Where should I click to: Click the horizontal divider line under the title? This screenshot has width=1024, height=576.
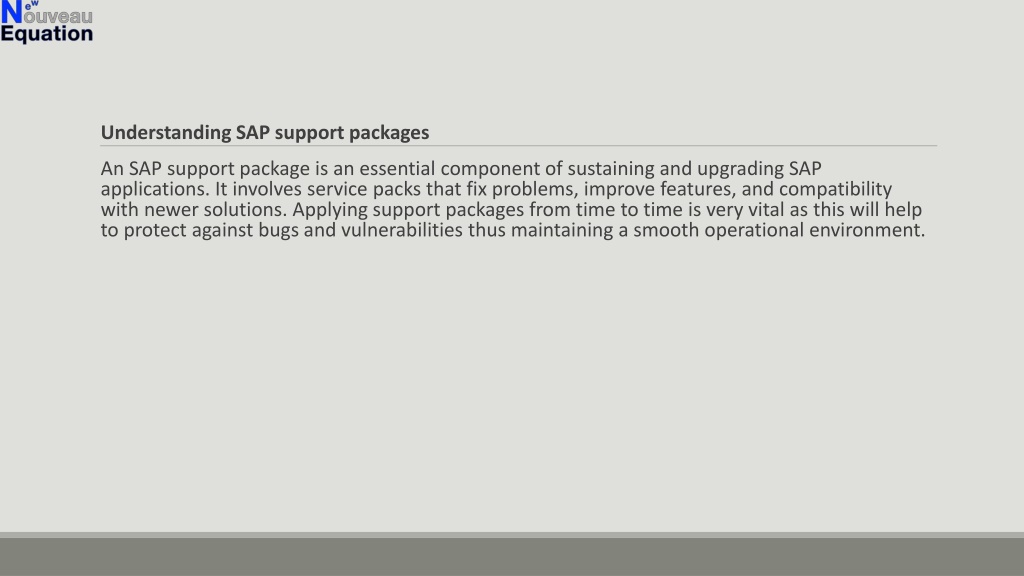point(519,146)
